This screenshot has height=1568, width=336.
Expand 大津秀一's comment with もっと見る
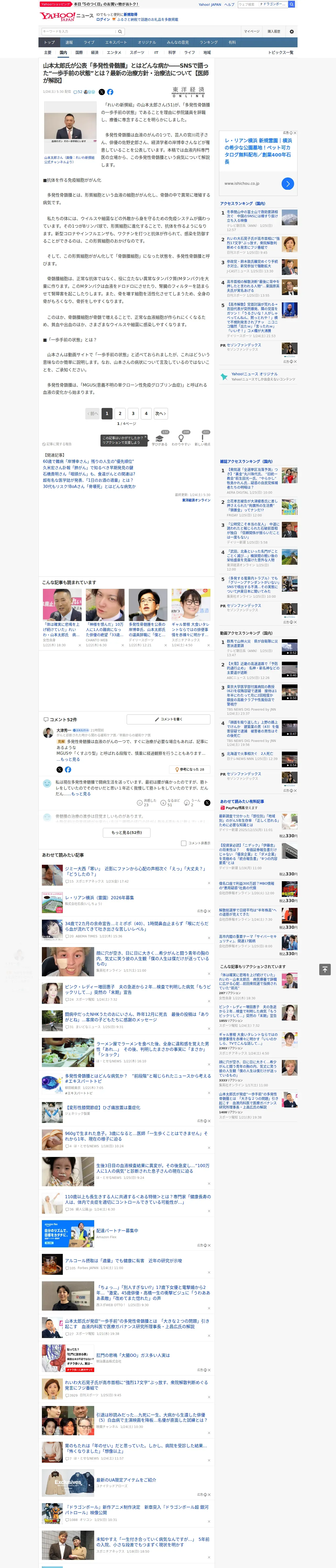[71, 759]
